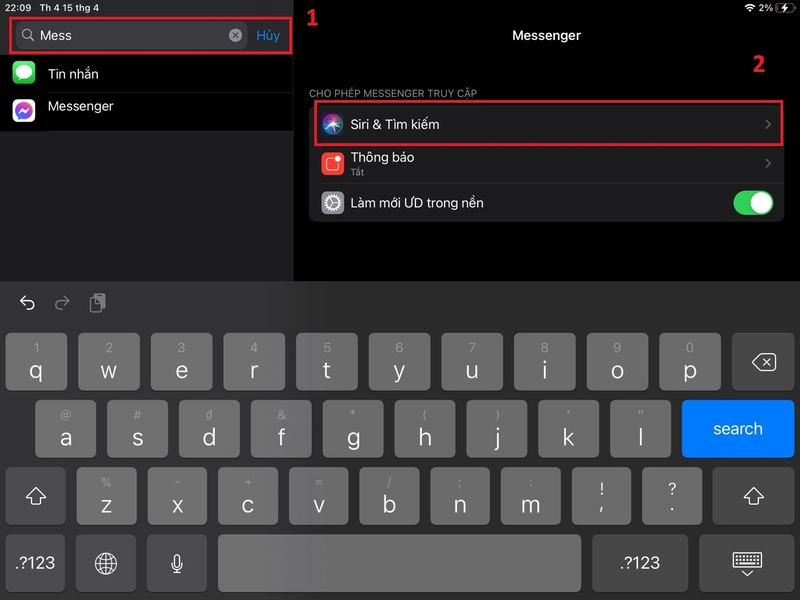Tap the a key
Screen dimensions: 800x600
click(x=66, y=429)
